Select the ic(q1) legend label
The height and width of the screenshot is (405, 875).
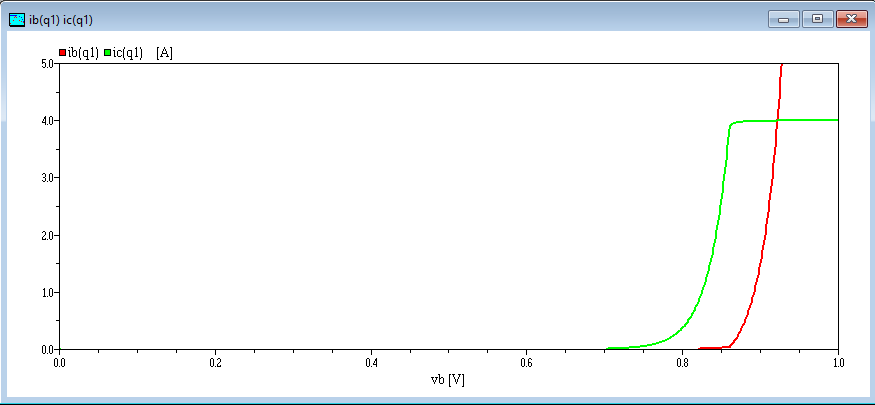pyautogui.click(x=127, y=53)
